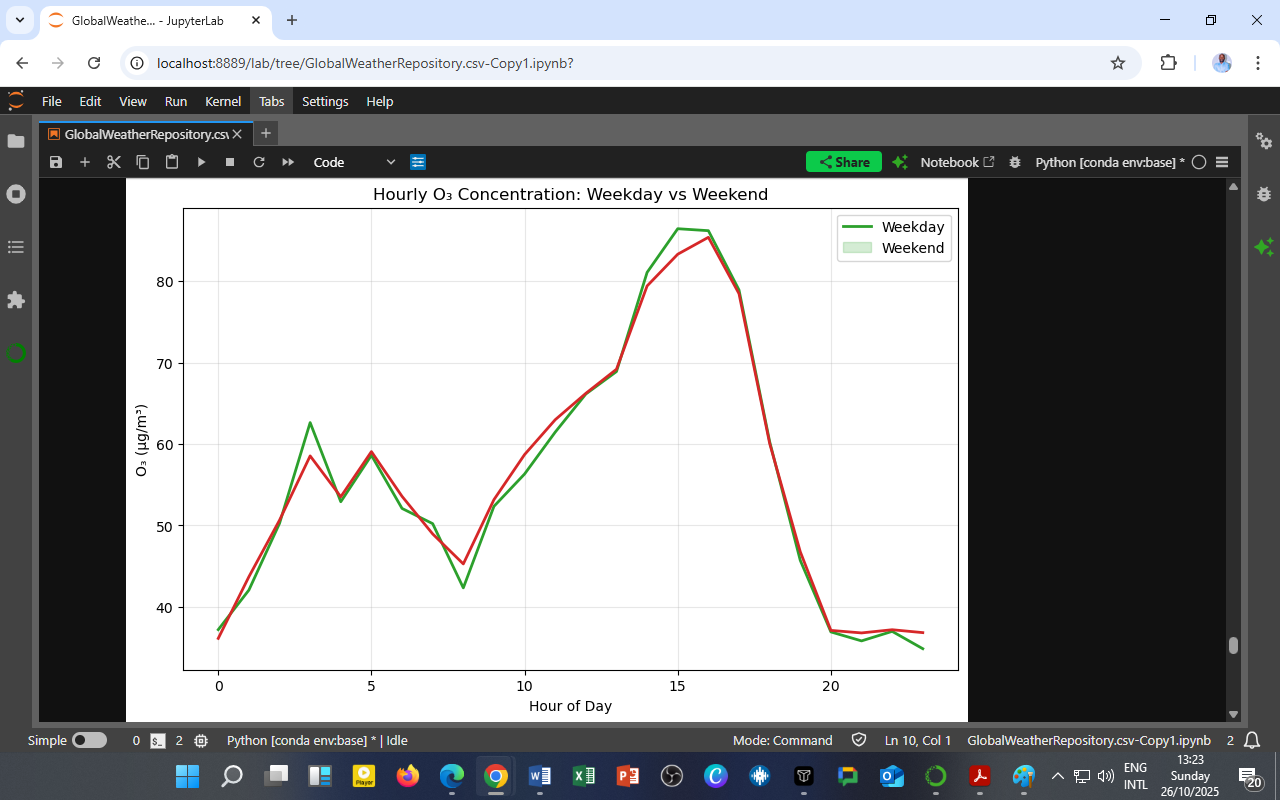Toggle Simple interface mode switch

[89, 741]
